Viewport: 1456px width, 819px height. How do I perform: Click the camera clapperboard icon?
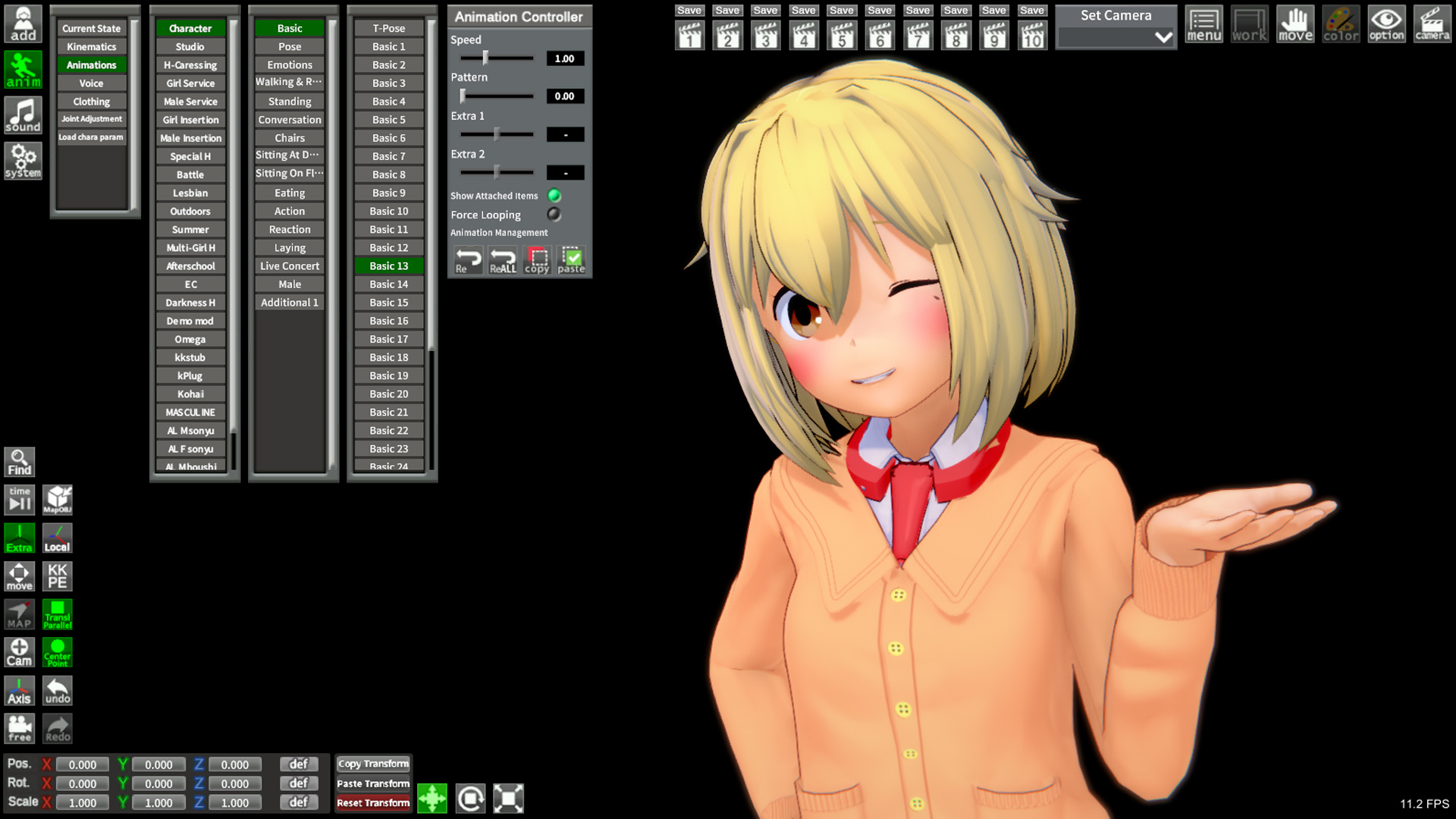1432,24
